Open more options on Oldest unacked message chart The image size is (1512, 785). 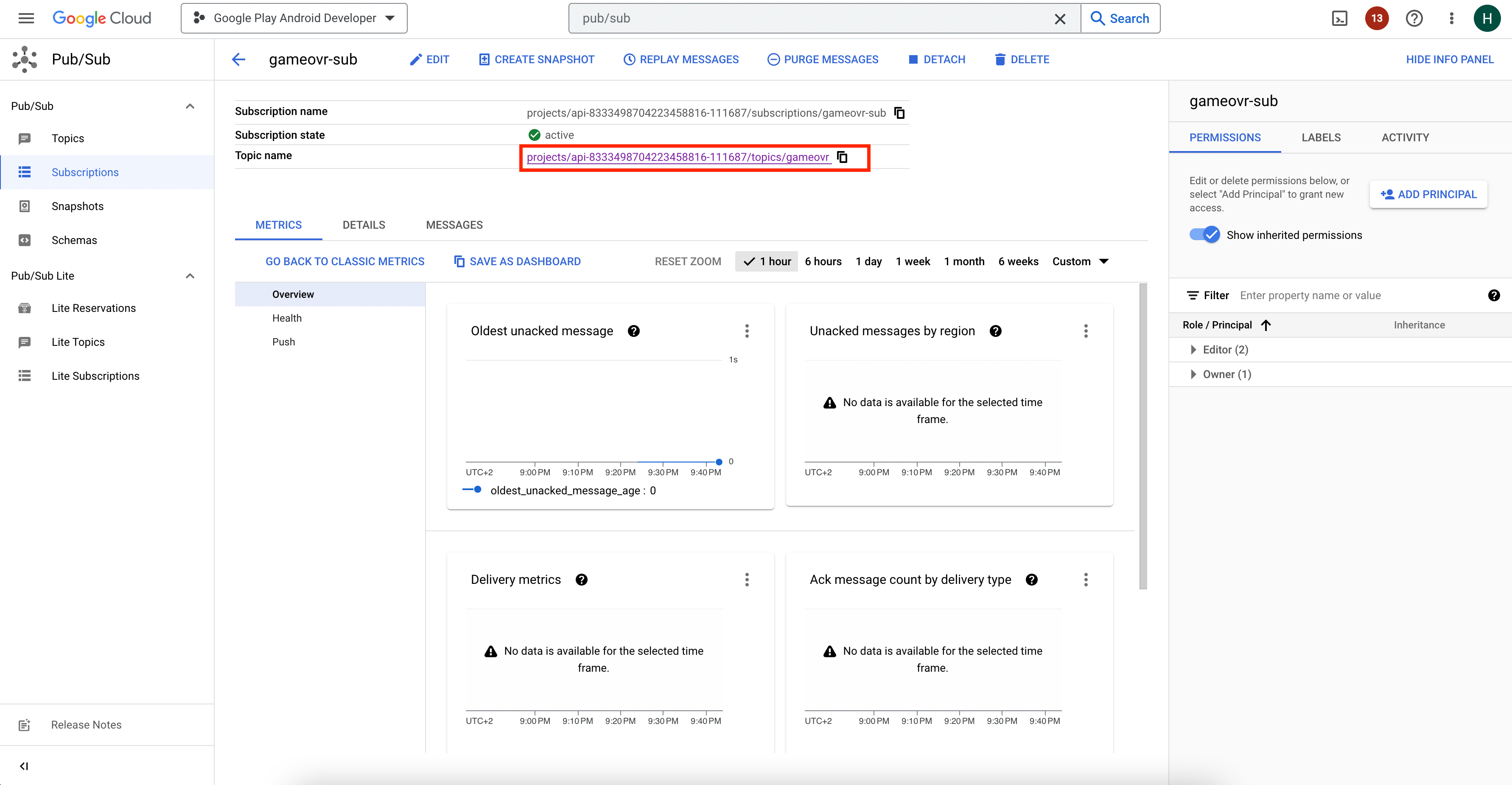tap(747, 331)
